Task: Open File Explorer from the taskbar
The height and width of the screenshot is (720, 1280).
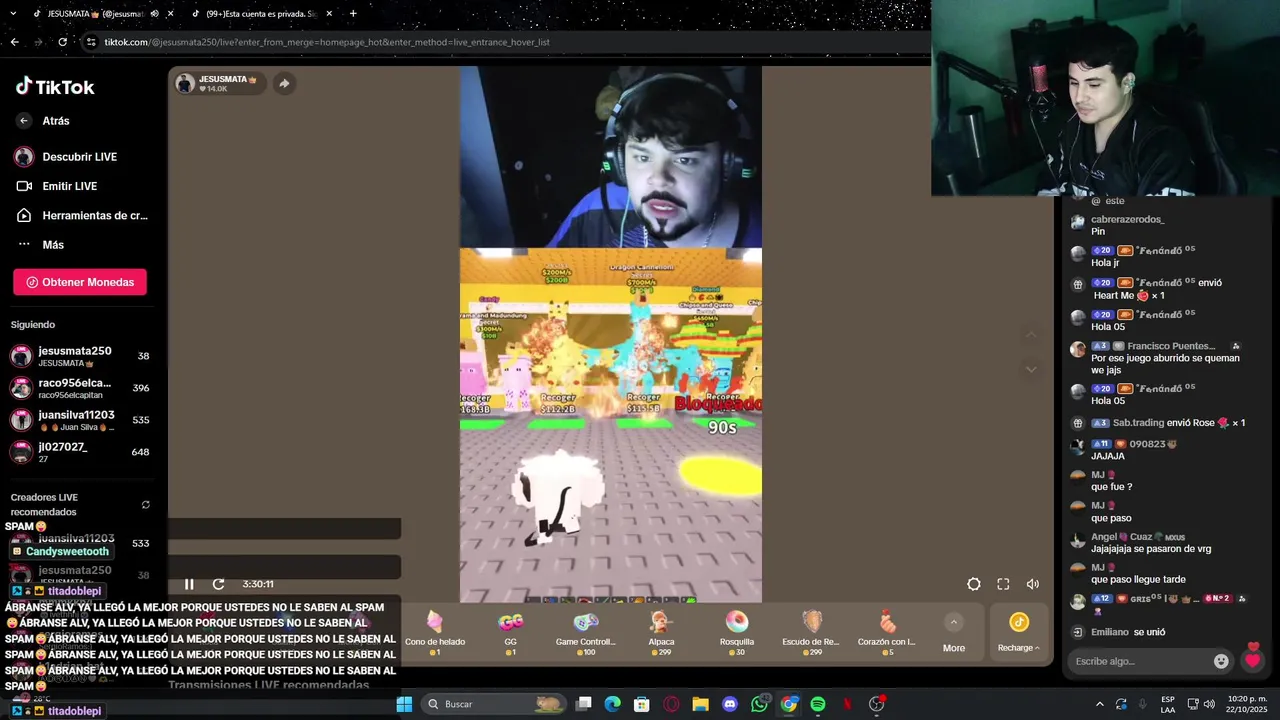Action: [701, 704]
